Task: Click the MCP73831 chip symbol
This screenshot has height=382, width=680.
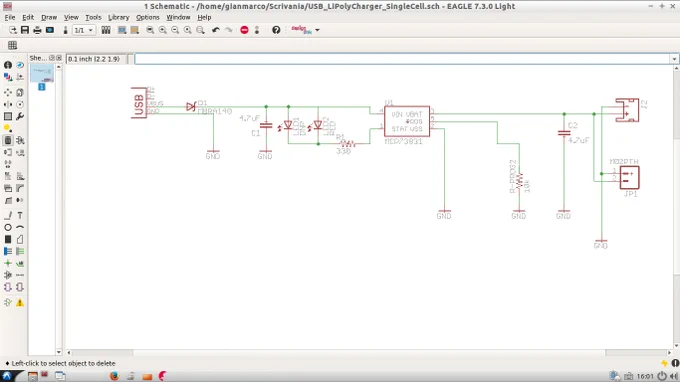Action: [x=407, y=121]
